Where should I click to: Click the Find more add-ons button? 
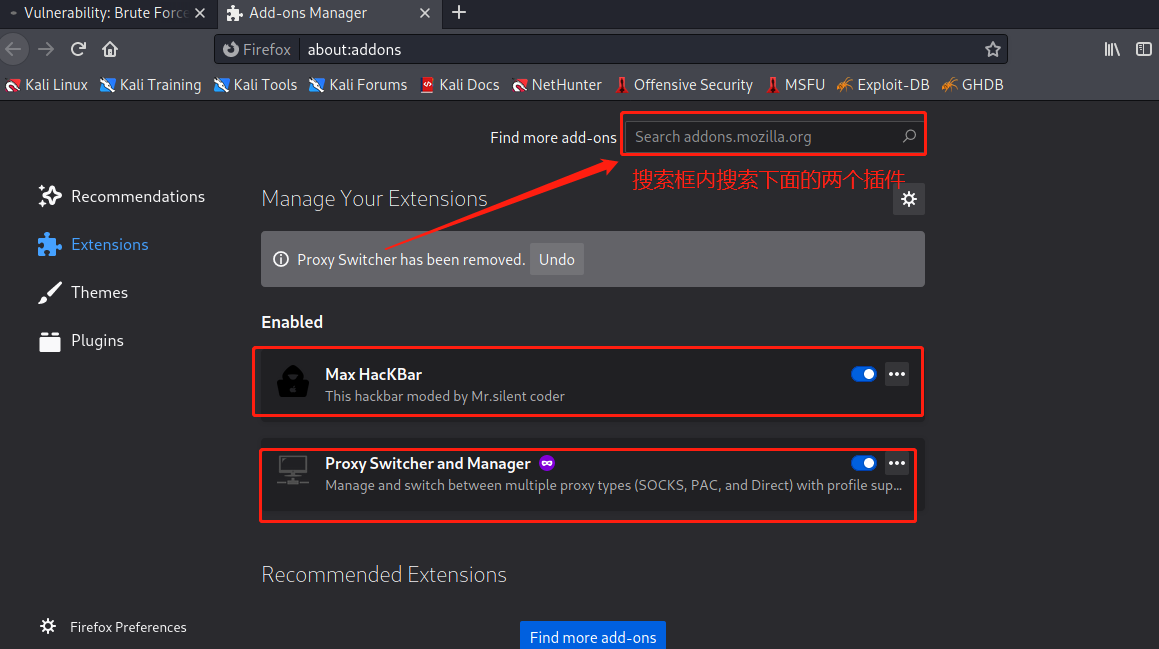(x=593, y=636)
